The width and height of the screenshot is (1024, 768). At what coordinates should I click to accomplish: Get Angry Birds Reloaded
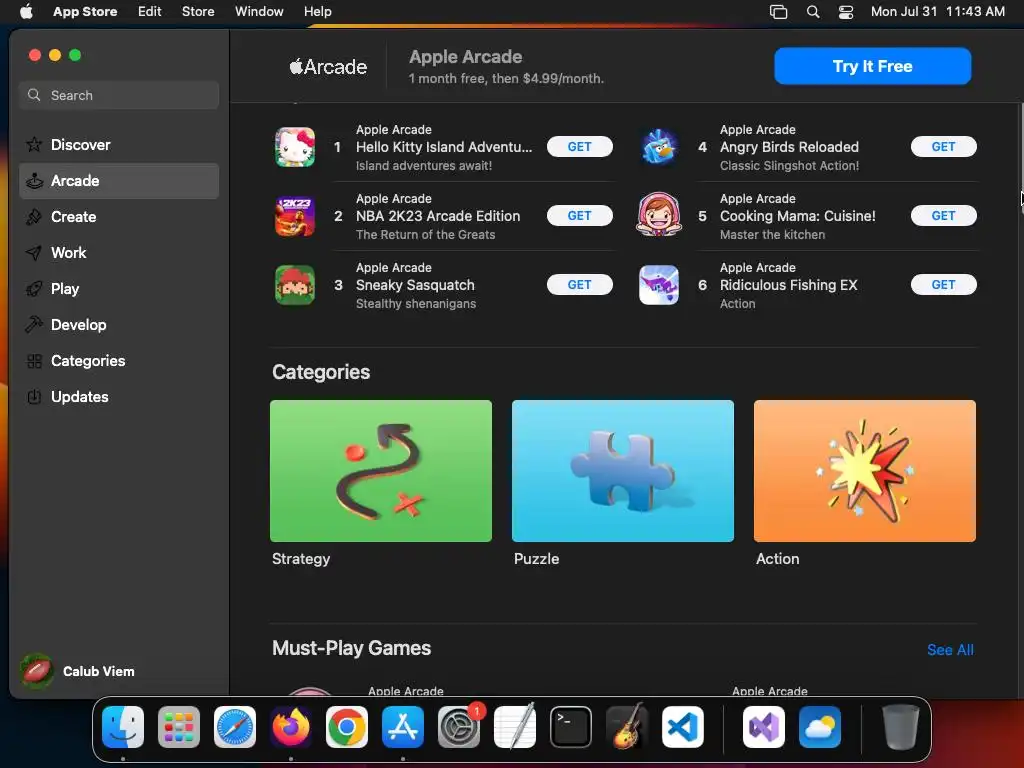pos(944,147)
